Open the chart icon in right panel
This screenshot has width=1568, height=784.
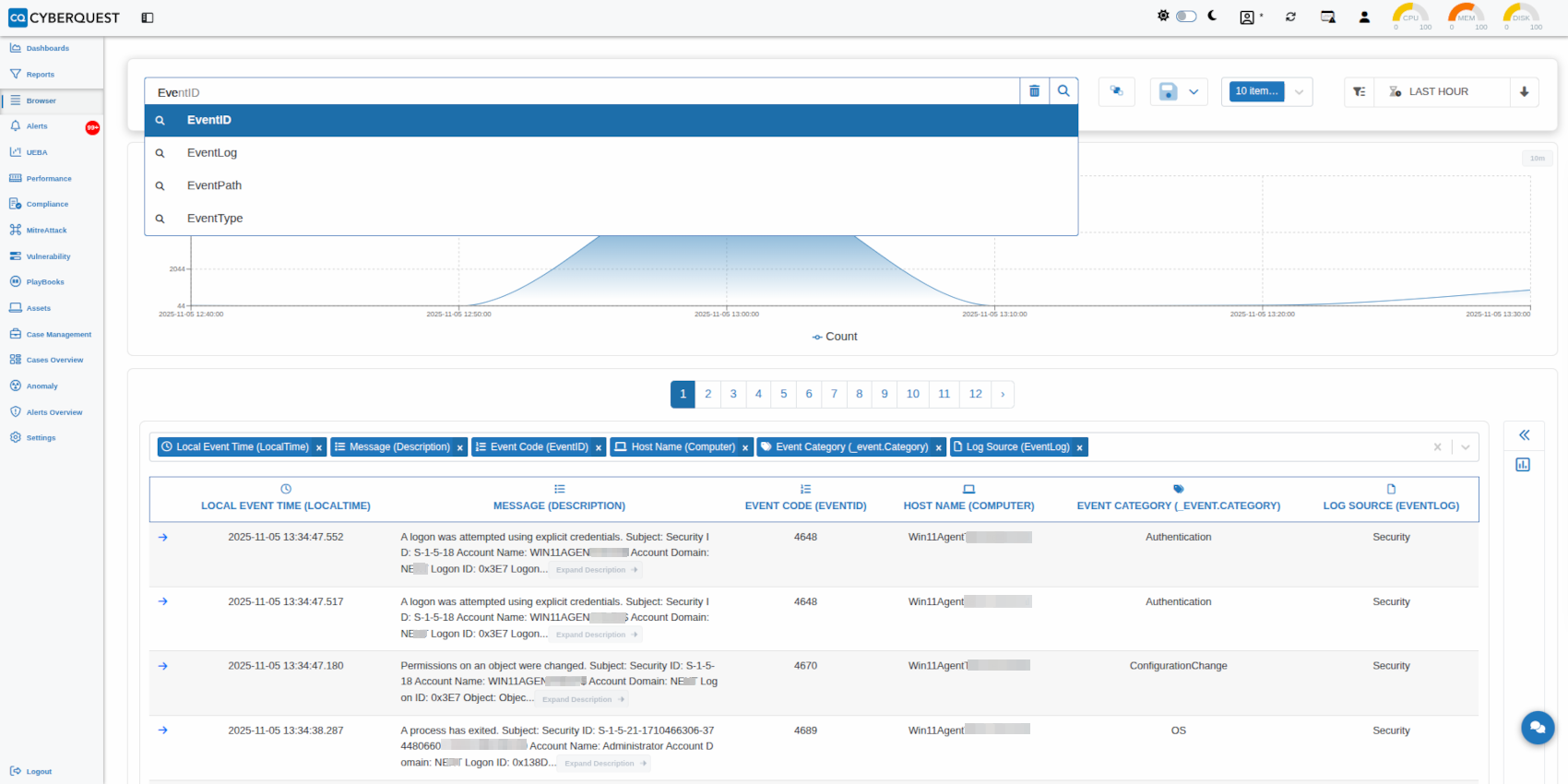1523,465
